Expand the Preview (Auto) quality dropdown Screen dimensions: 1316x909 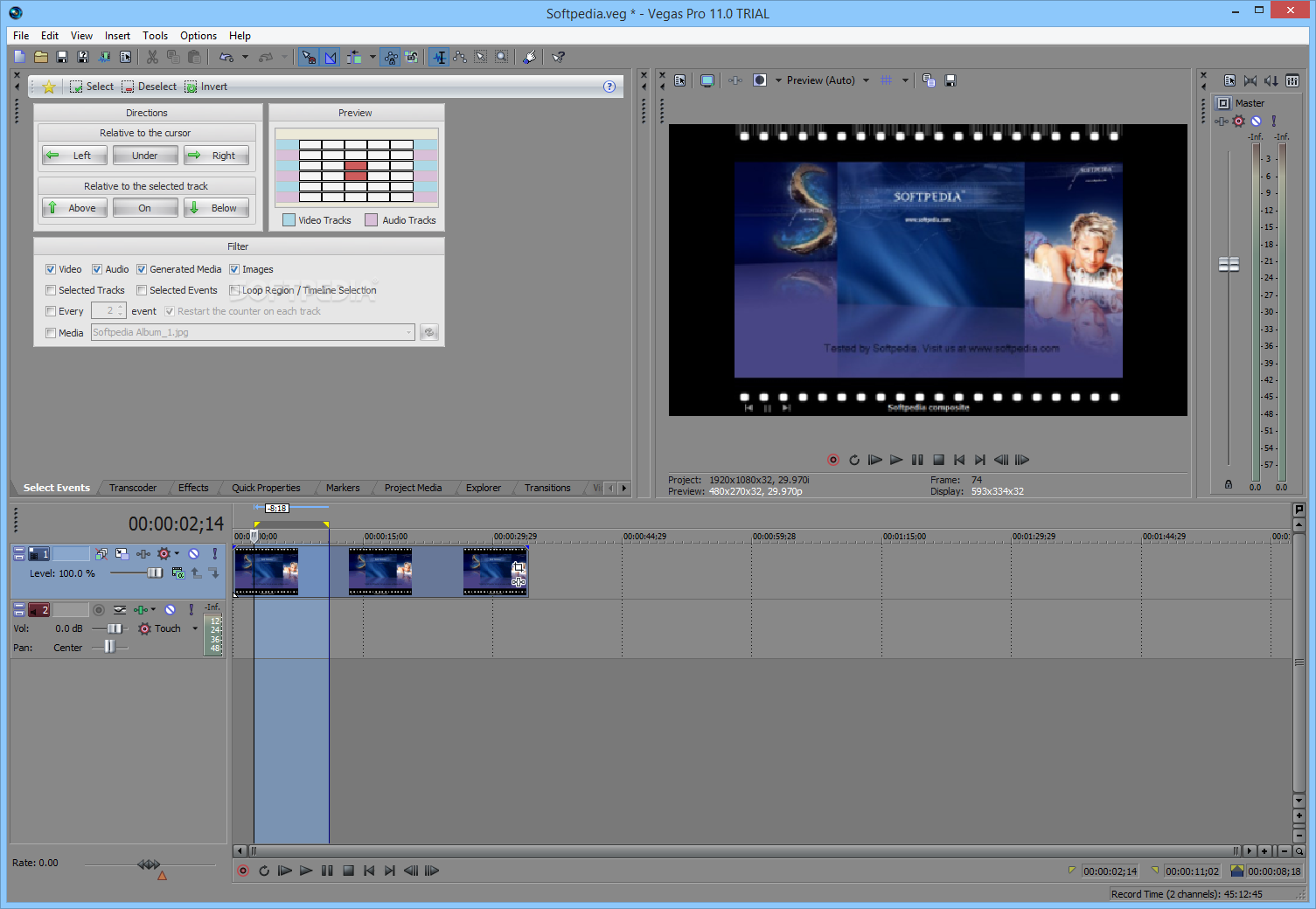[x=867, y=80]
